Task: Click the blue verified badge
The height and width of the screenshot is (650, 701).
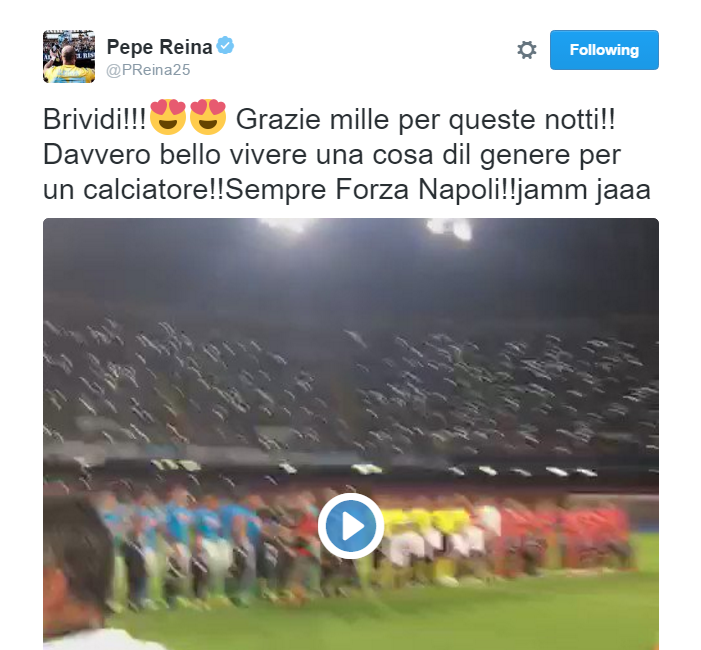Action: point(225,45)
